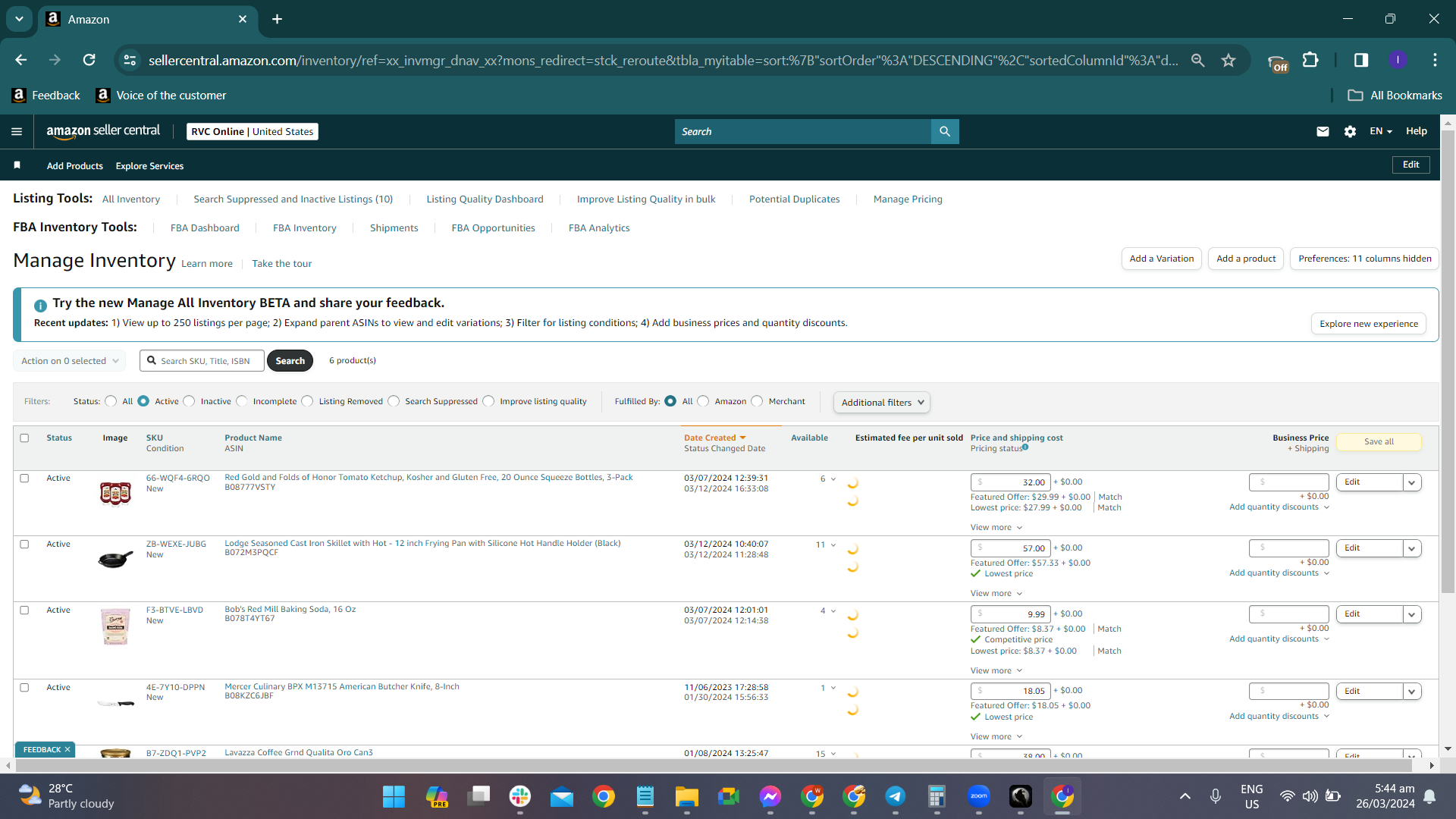Open Preferences: 11 columns hidden
The width and height of the screenshot is (1456, 819).
(1364, 259)
